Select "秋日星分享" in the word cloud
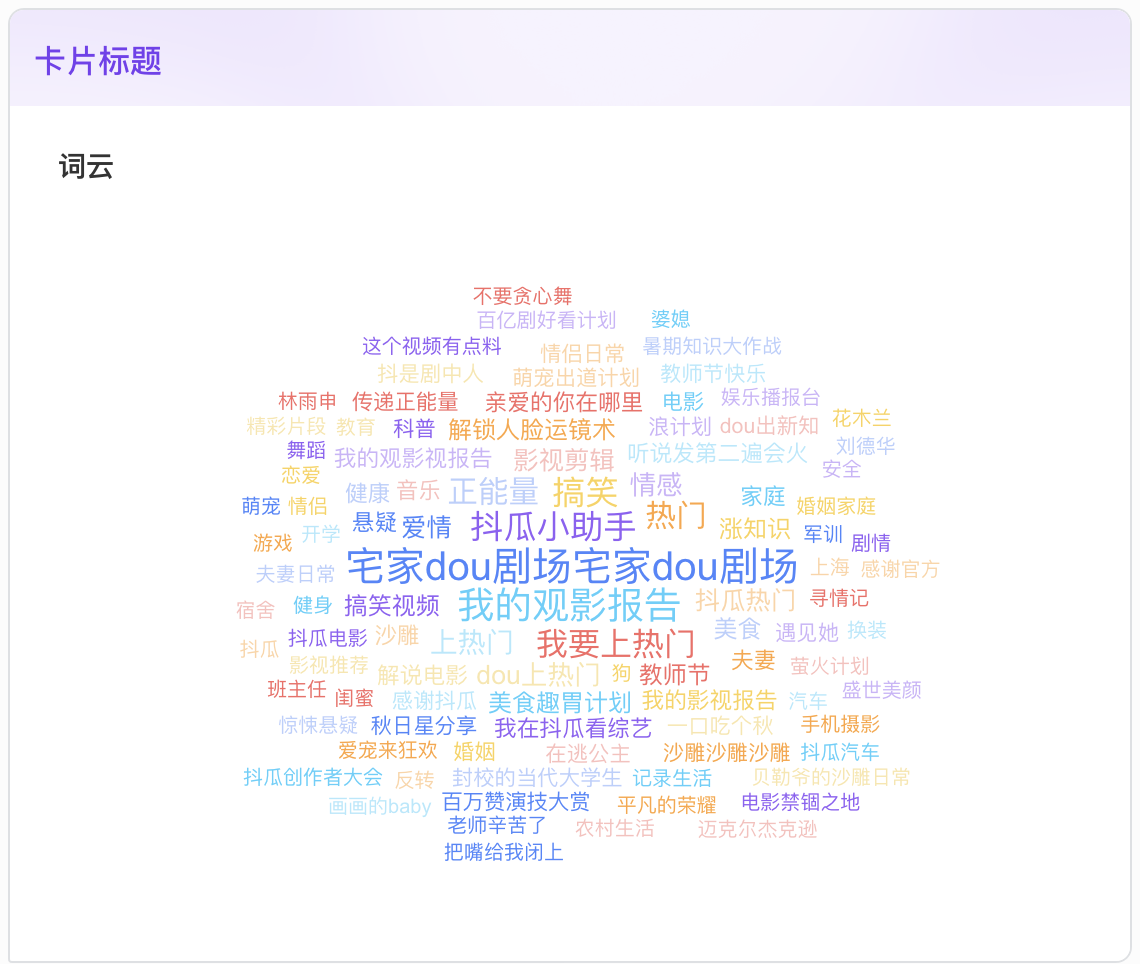The height and width of the screenshot is (964, 1140). (424, 726)
